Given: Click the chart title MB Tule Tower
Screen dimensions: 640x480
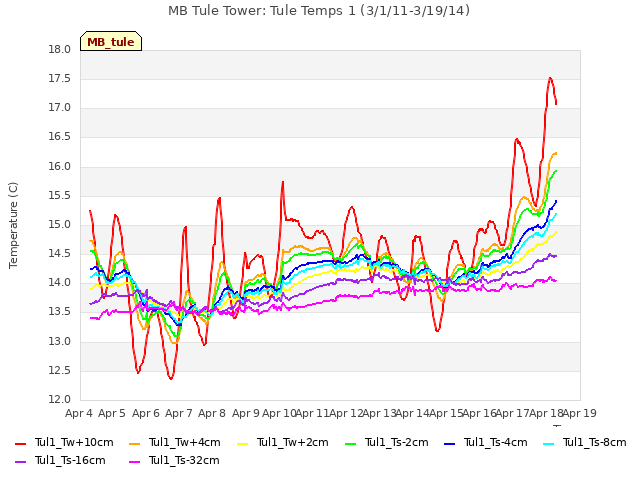Looking at the screenshot, I should pos(319,11).
